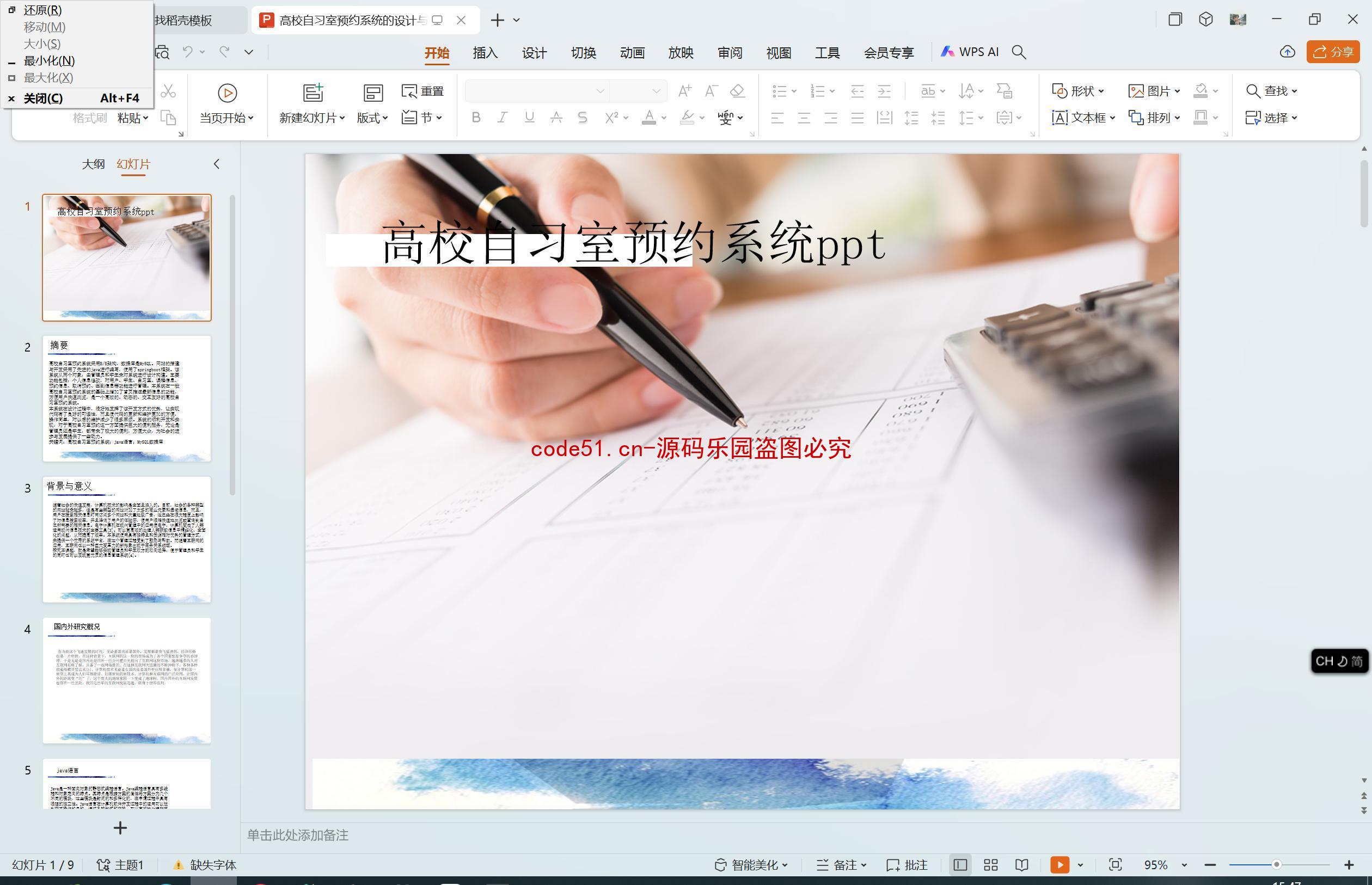This screenshot has height=885, width=1372.
Task: Click Smart Beautify (智能美化) in status bar
Action: click(751, 865)
